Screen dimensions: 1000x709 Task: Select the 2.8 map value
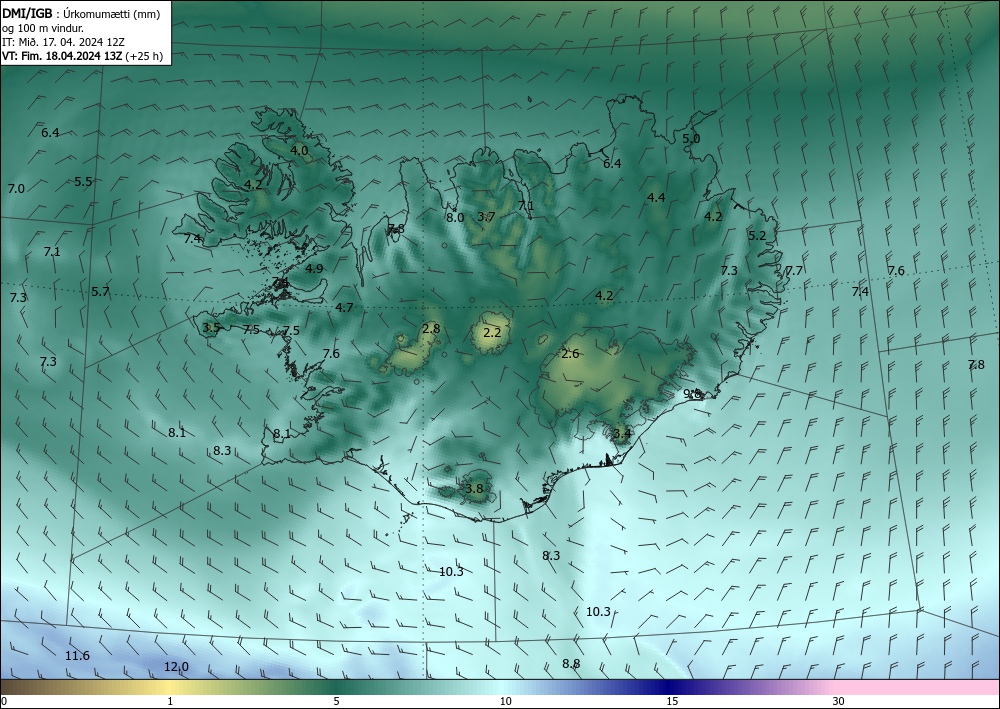tap(431, 329)
